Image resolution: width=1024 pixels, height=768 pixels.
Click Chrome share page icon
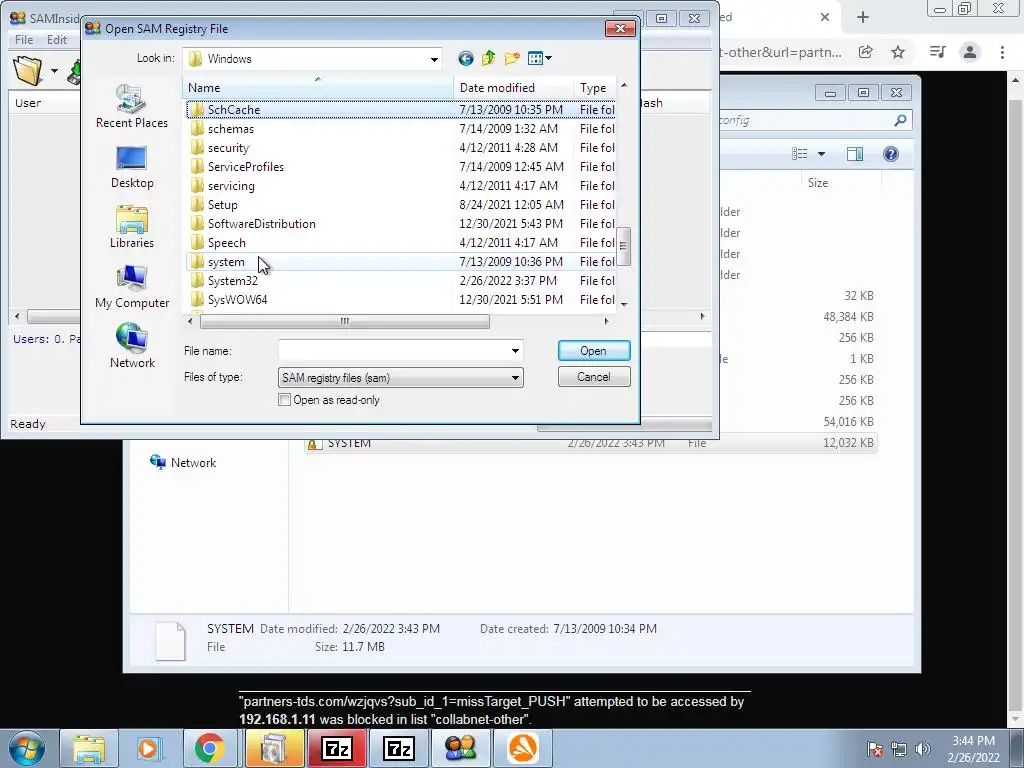[x=865, y=52]
